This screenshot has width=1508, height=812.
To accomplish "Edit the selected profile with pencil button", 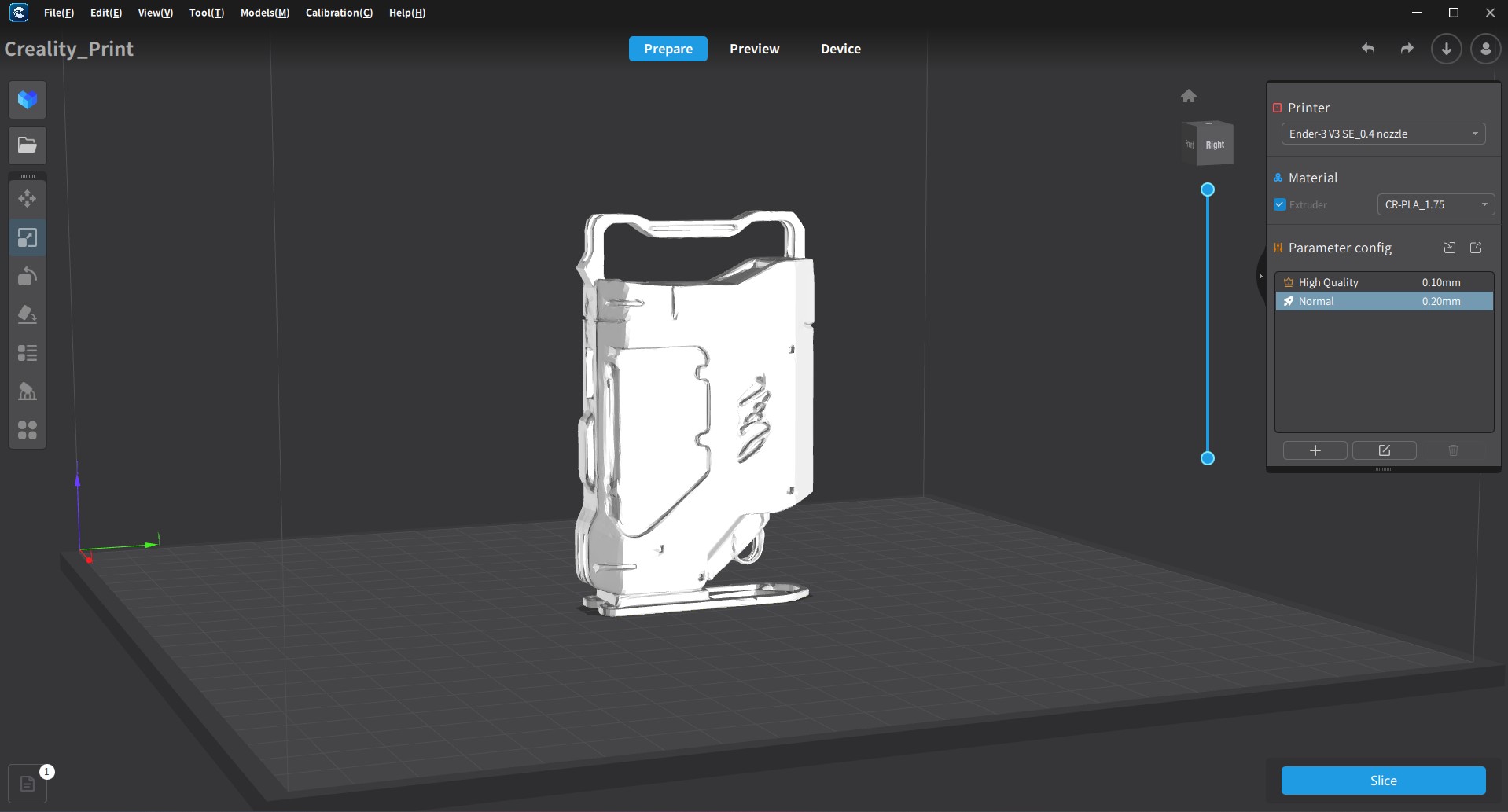I will [x=1385, y=450].
